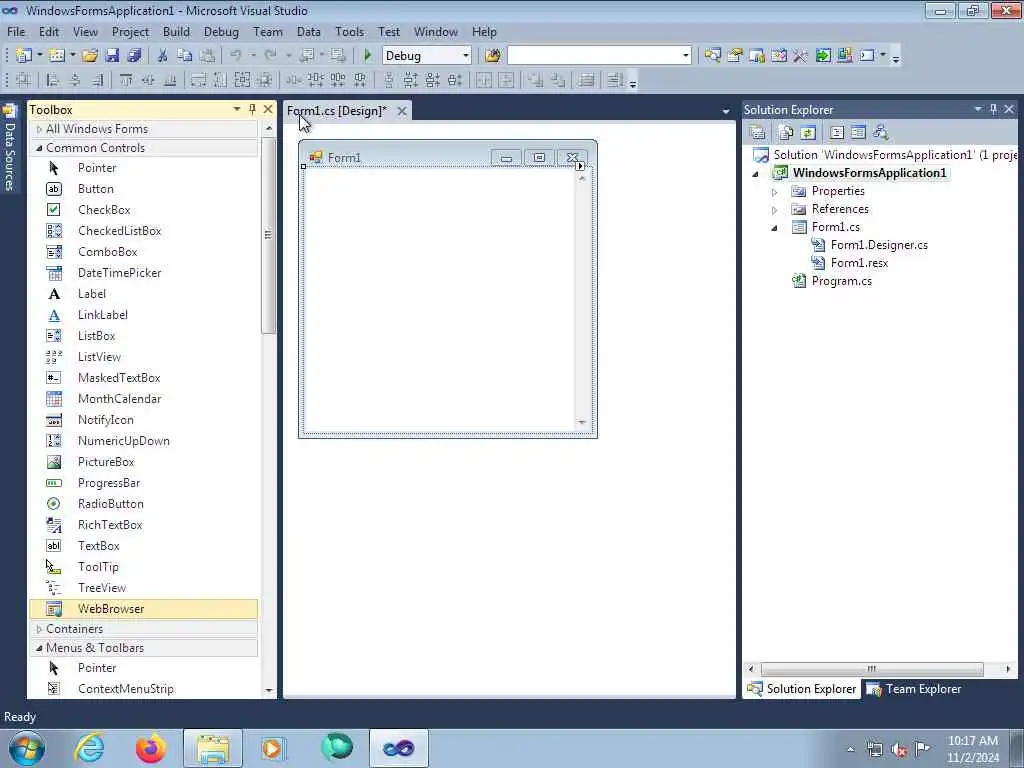Screen dimensions: 1024x768
Task: Open the empty Find combo box dropdown arrow
Action: click(x=685, y=56)
